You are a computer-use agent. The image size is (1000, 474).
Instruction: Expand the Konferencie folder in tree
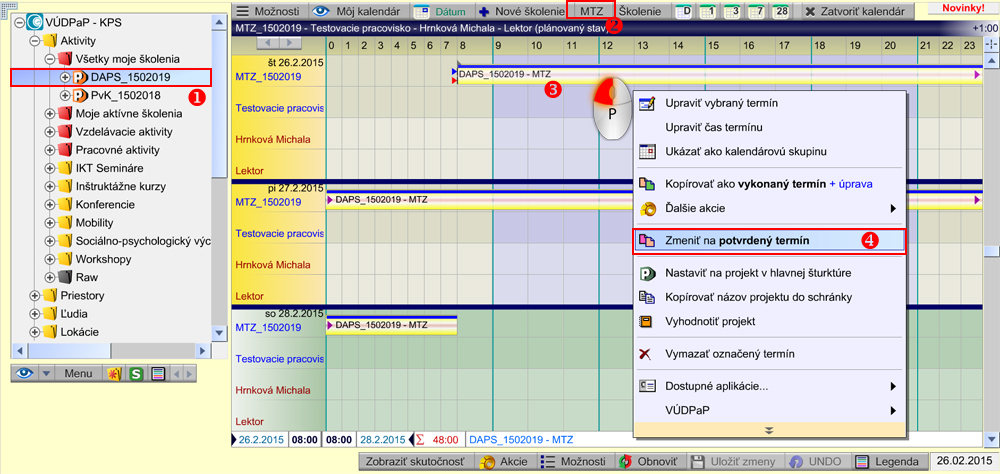tap(50, 204)
